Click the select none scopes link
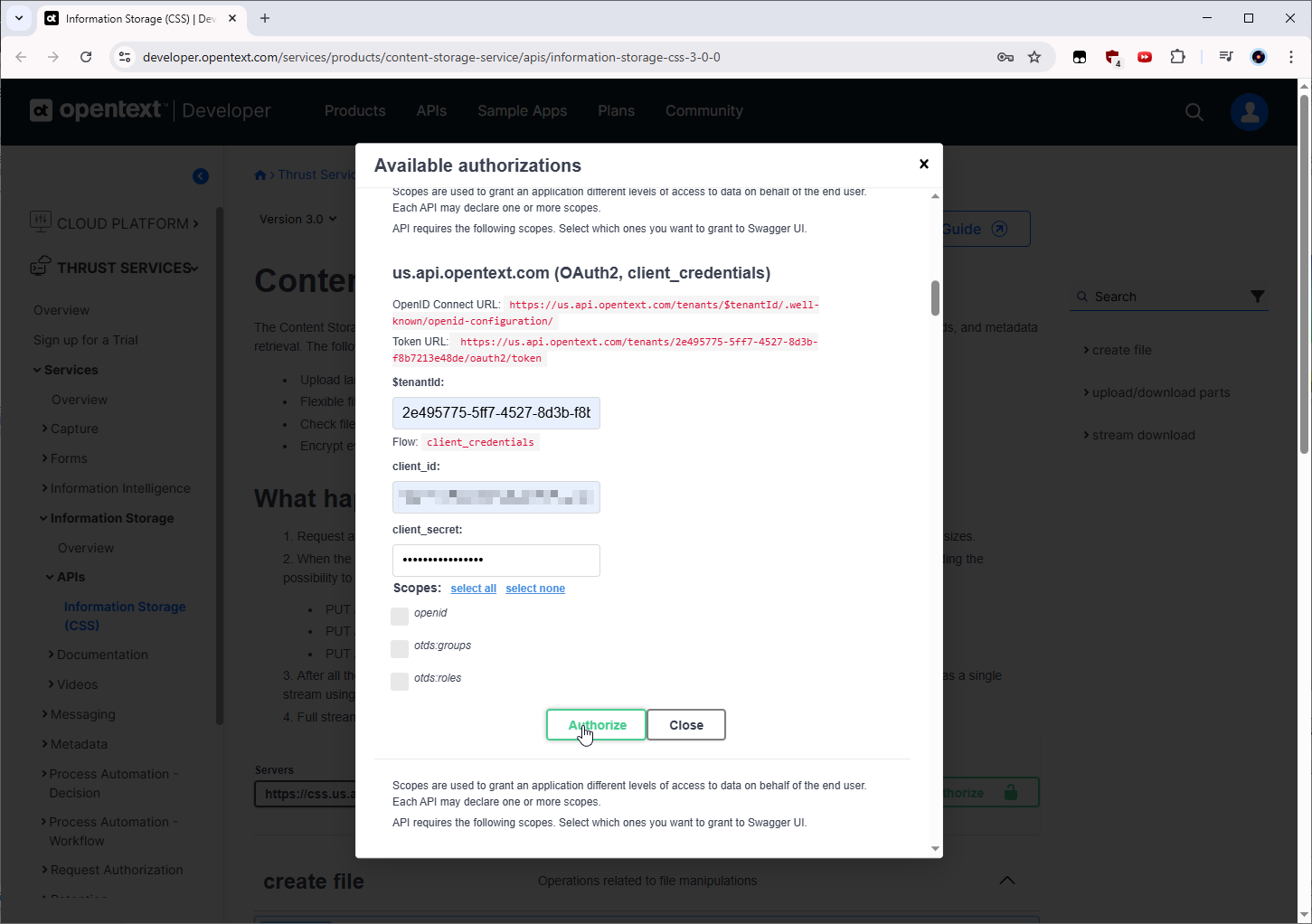This screenshot has height=924, width=1312. click(535, 589)
